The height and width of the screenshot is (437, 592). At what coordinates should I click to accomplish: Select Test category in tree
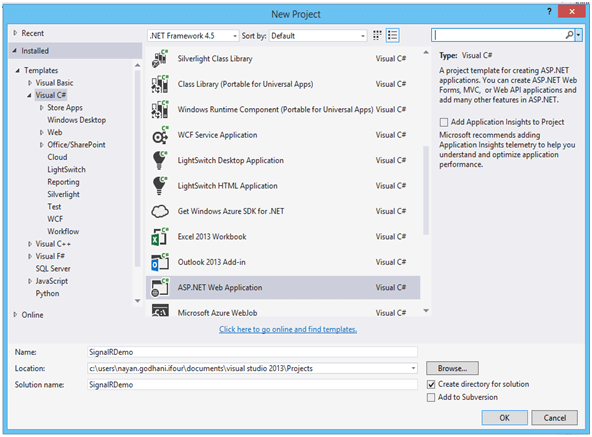(54, 207)
